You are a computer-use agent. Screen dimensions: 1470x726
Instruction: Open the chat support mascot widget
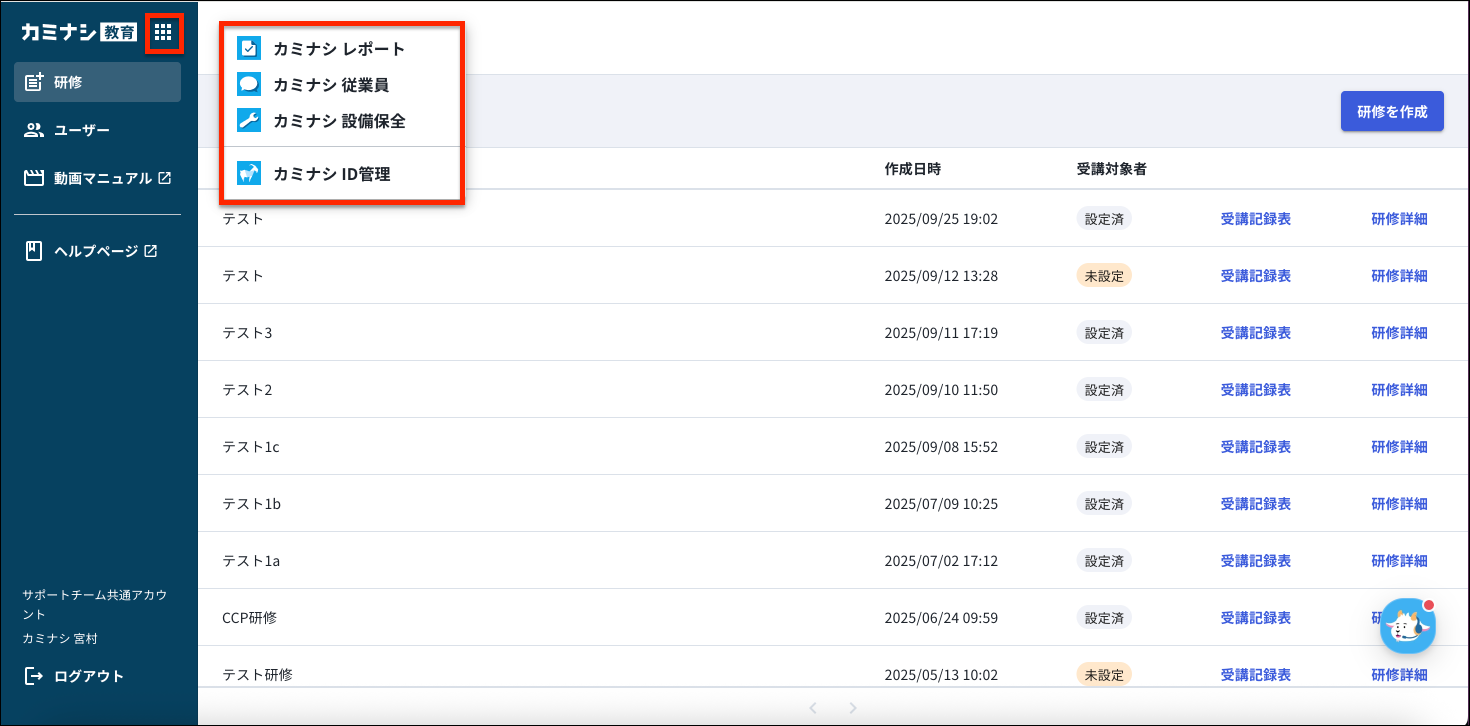click(1408, 626)
